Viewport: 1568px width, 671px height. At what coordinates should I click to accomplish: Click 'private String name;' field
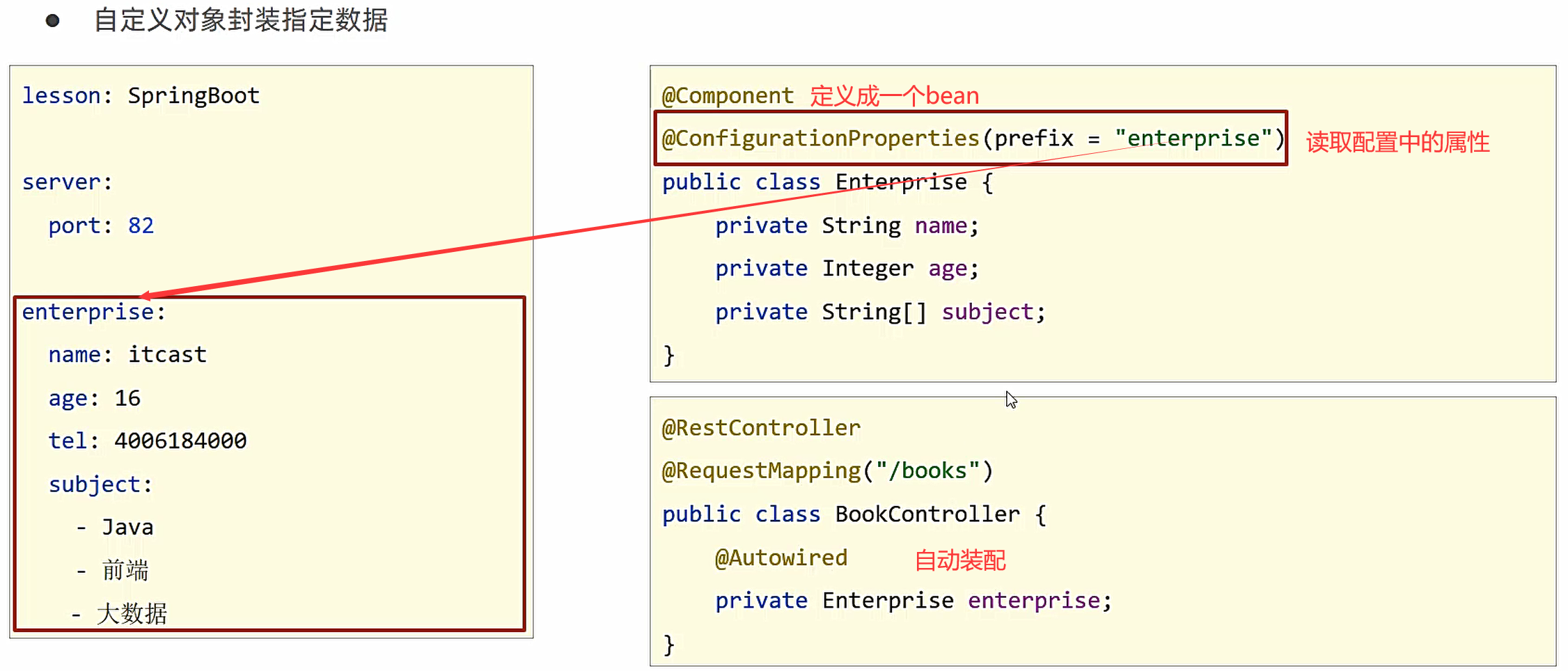[x=847, y=226]
